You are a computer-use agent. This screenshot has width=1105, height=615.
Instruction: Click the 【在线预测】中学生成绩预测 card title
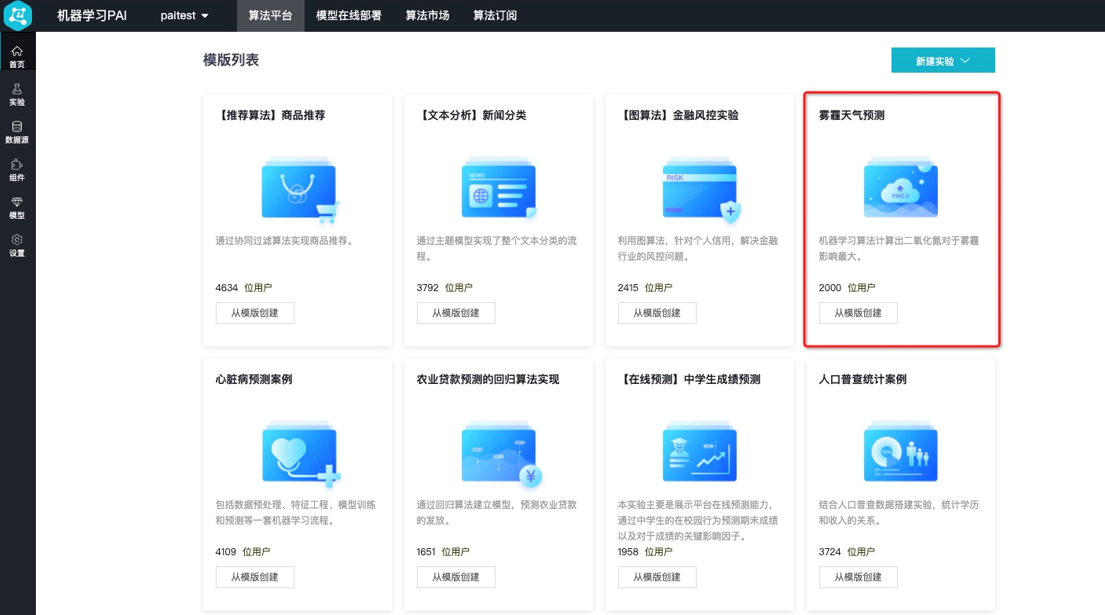[689, 379]
